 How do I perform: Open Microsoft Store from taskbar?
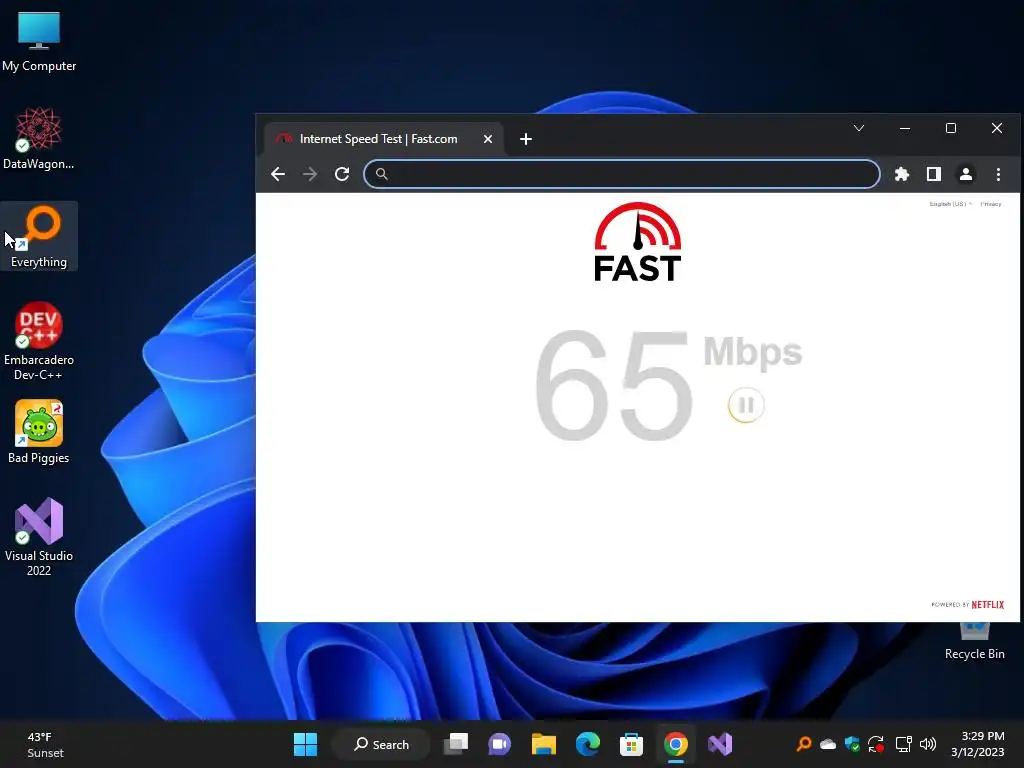point(632,744)
